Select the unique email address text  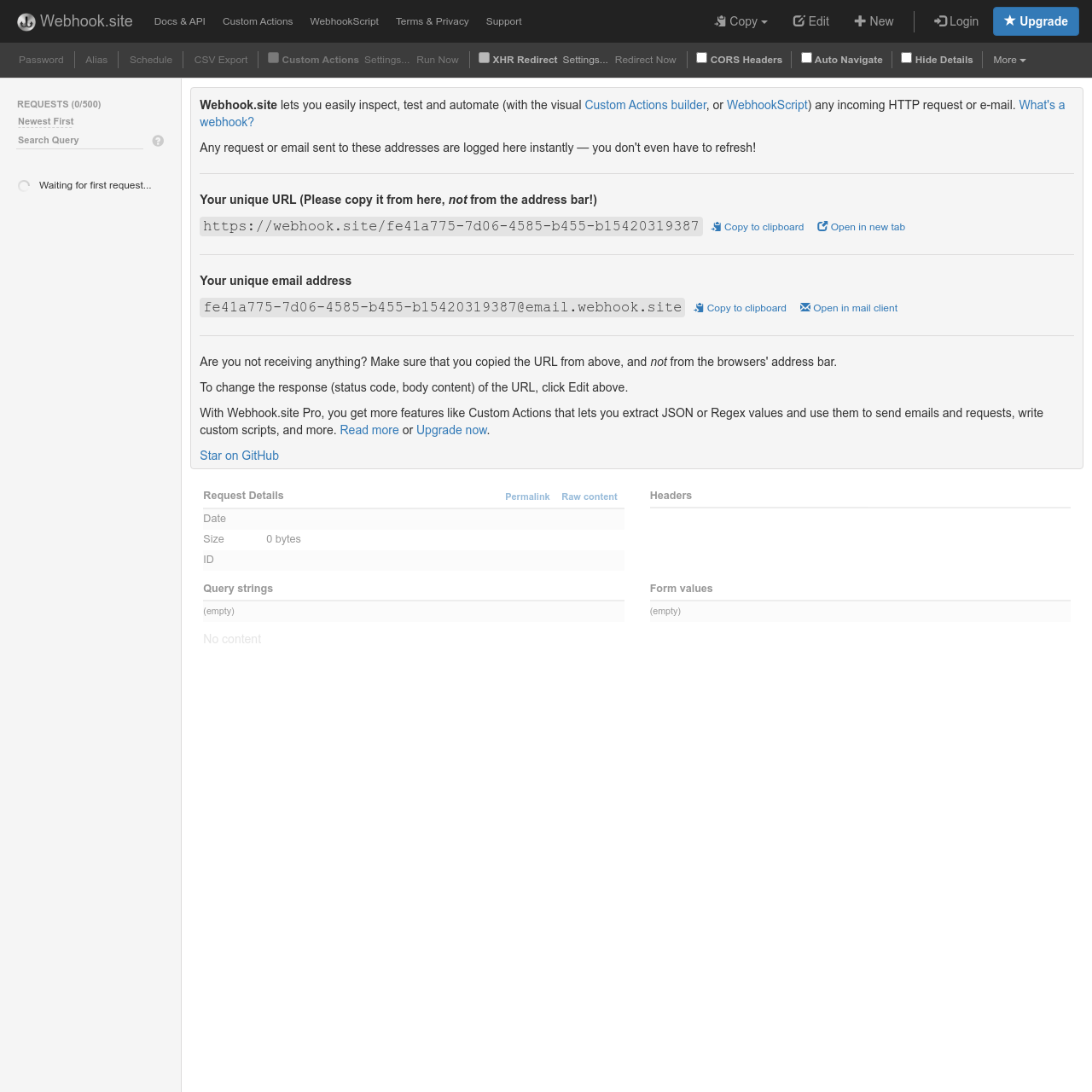click(x=443, y=307)
